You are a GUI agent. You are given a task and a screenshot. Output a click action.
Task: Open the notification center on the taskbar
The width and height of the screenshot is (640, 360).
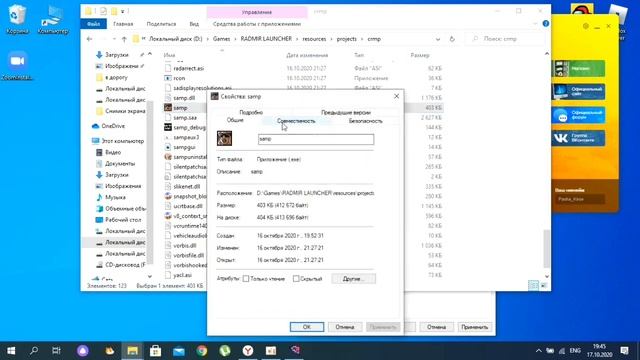click(x=624, y=351)
